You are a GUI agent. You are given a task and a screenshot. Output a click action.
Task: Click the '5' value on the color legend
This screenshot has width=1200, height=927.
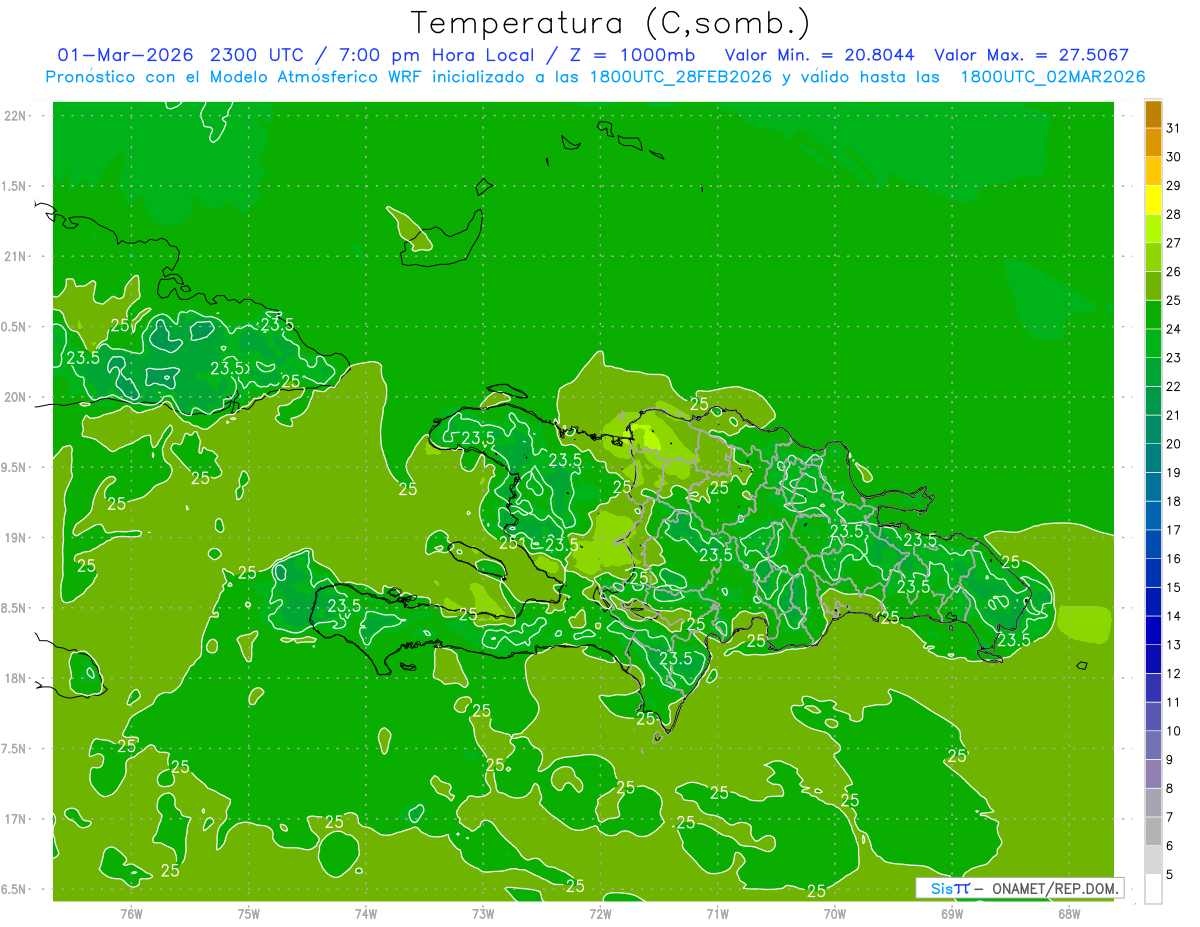[1170, 875]
